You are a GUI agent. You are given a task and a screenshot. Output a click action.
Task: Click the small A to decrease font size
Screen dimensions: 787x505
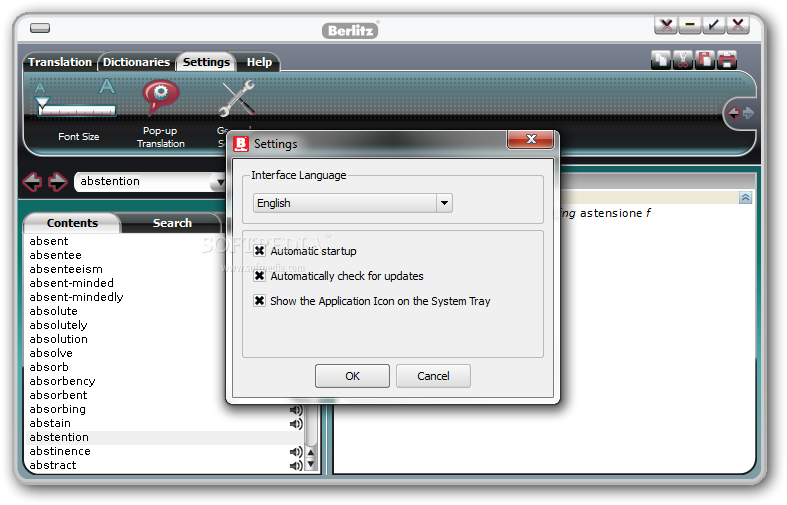pos(40,88)
